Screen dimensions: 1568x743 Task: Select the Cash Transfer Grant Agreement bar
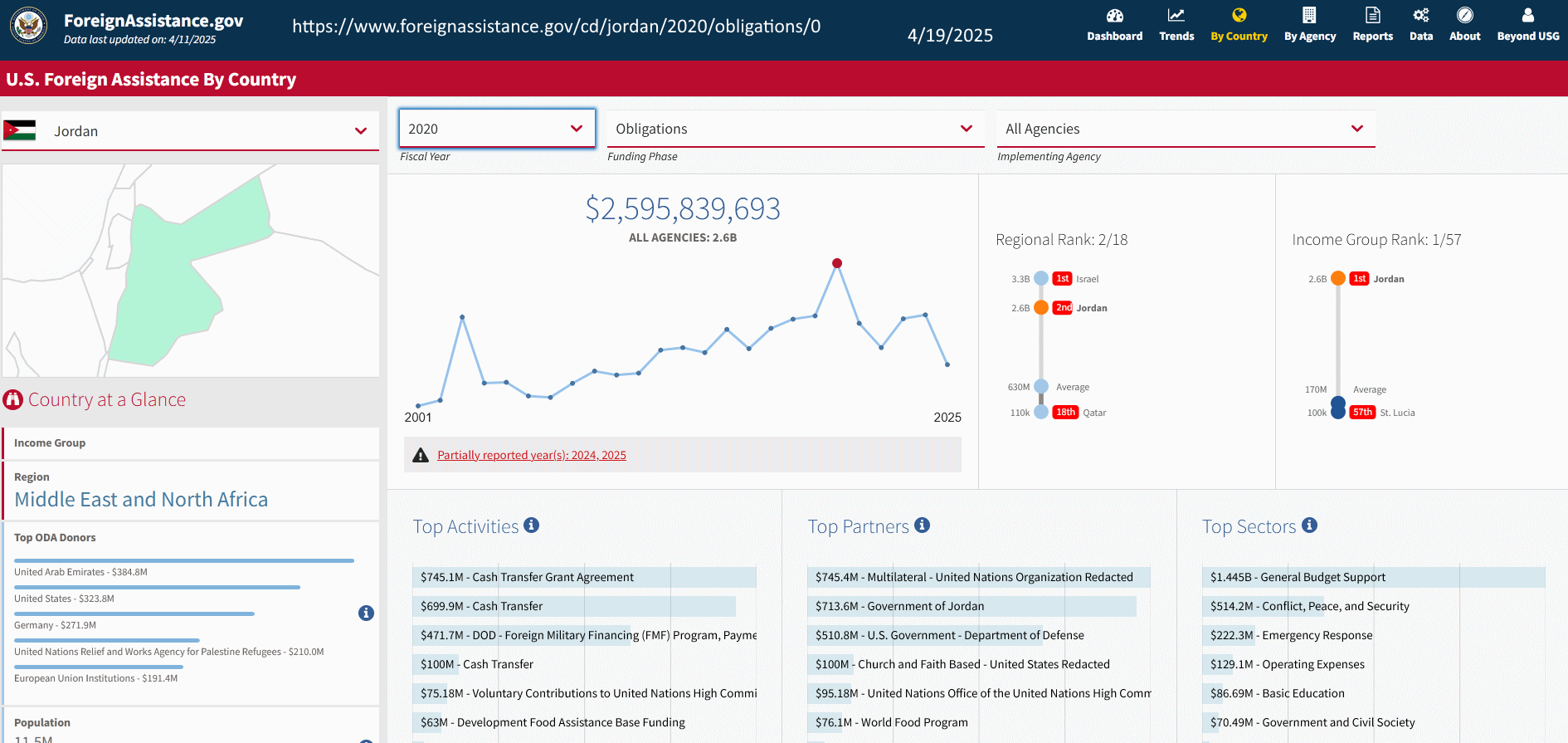coord(584,577)
